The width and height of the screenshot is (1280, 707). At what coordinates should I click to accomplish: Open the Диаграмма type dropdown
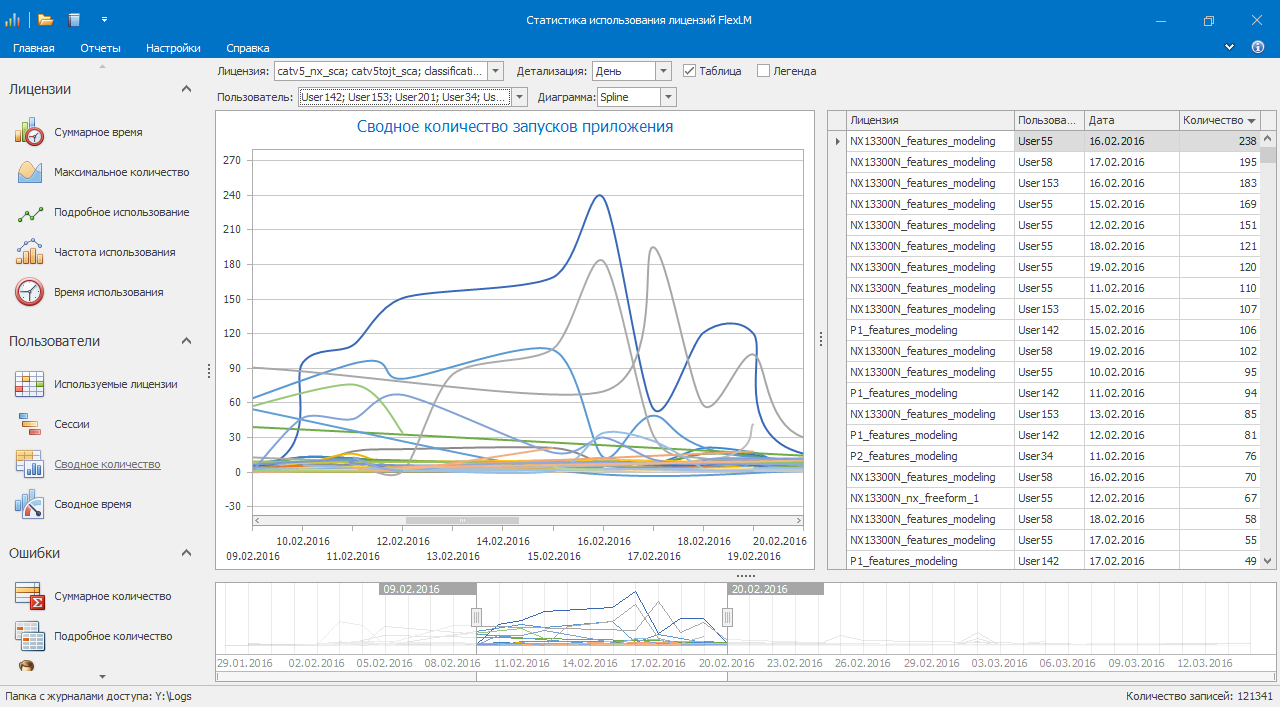[x=668, y=97]
